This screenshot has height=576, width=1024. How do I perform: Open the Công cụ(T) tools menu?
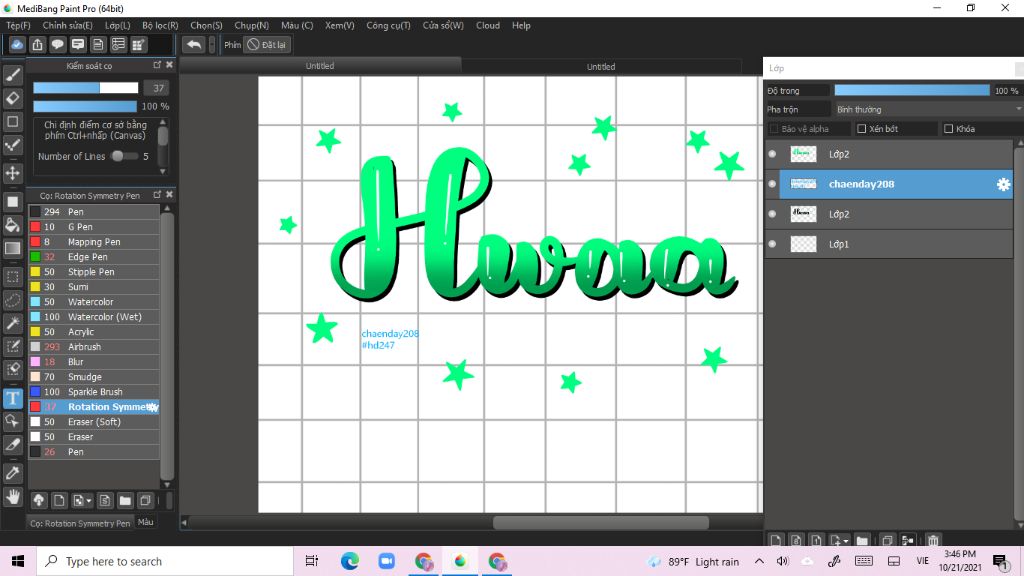click(388, 25)
